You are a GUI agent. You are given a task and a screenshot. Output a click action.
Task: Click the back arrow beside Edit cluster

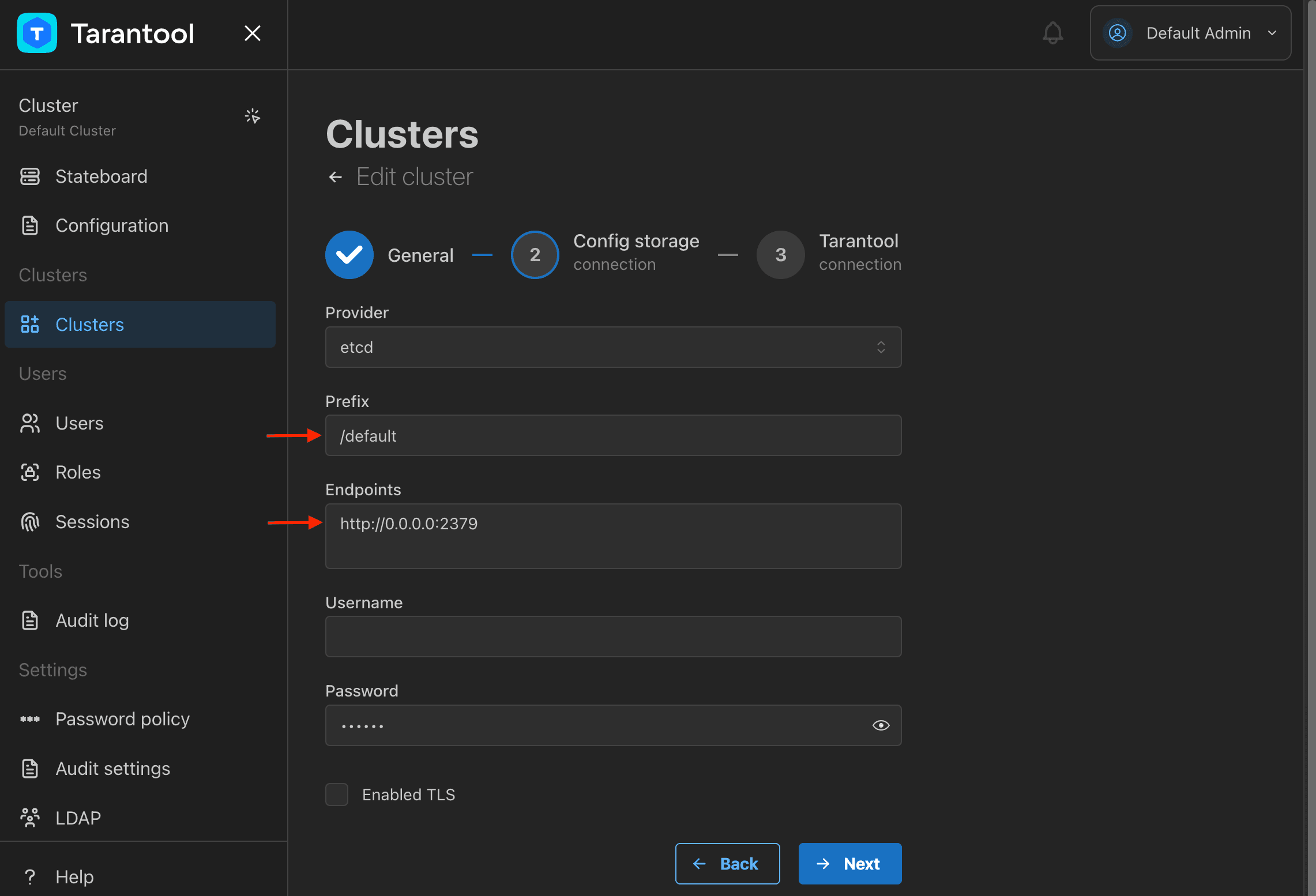point(336,177)
